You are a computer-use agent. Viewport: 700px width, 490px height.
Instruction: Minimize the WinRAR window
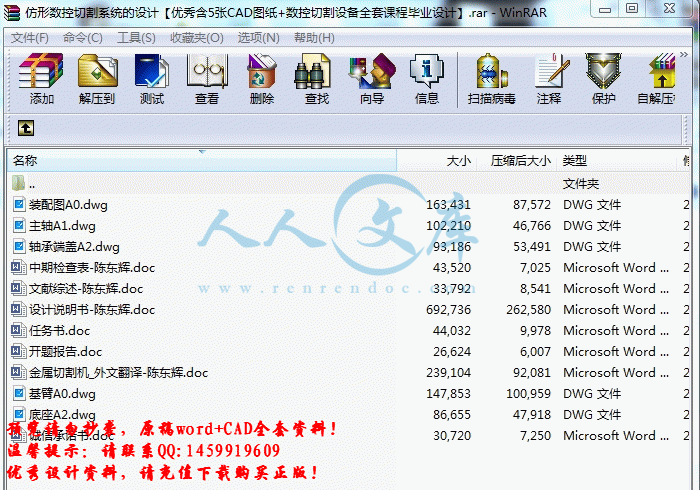[x=605, y=9]
